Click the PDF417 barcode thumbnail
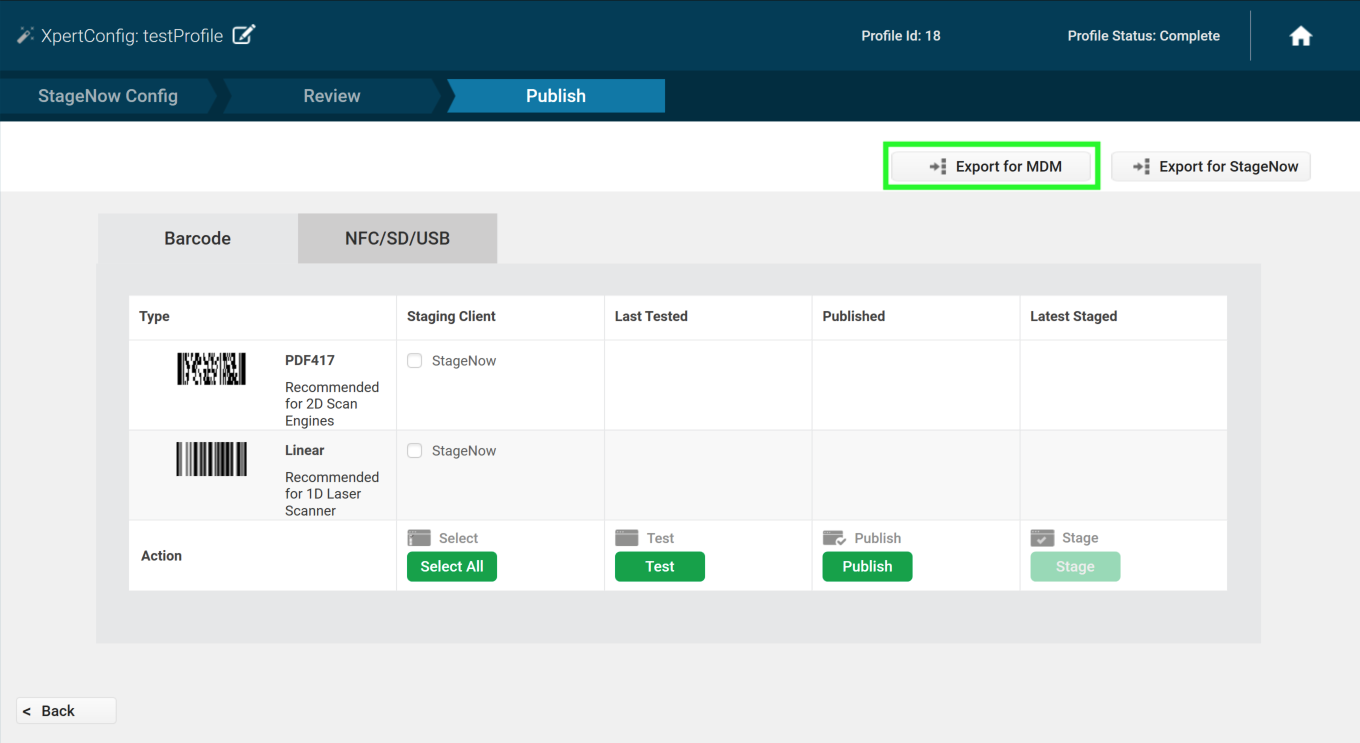 click(x=211, y=369)
